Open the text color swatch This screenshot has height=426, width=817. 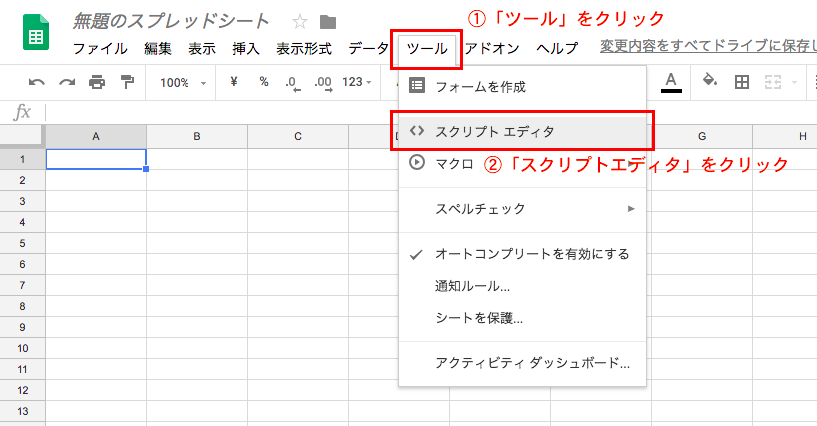tap(671, 82)
